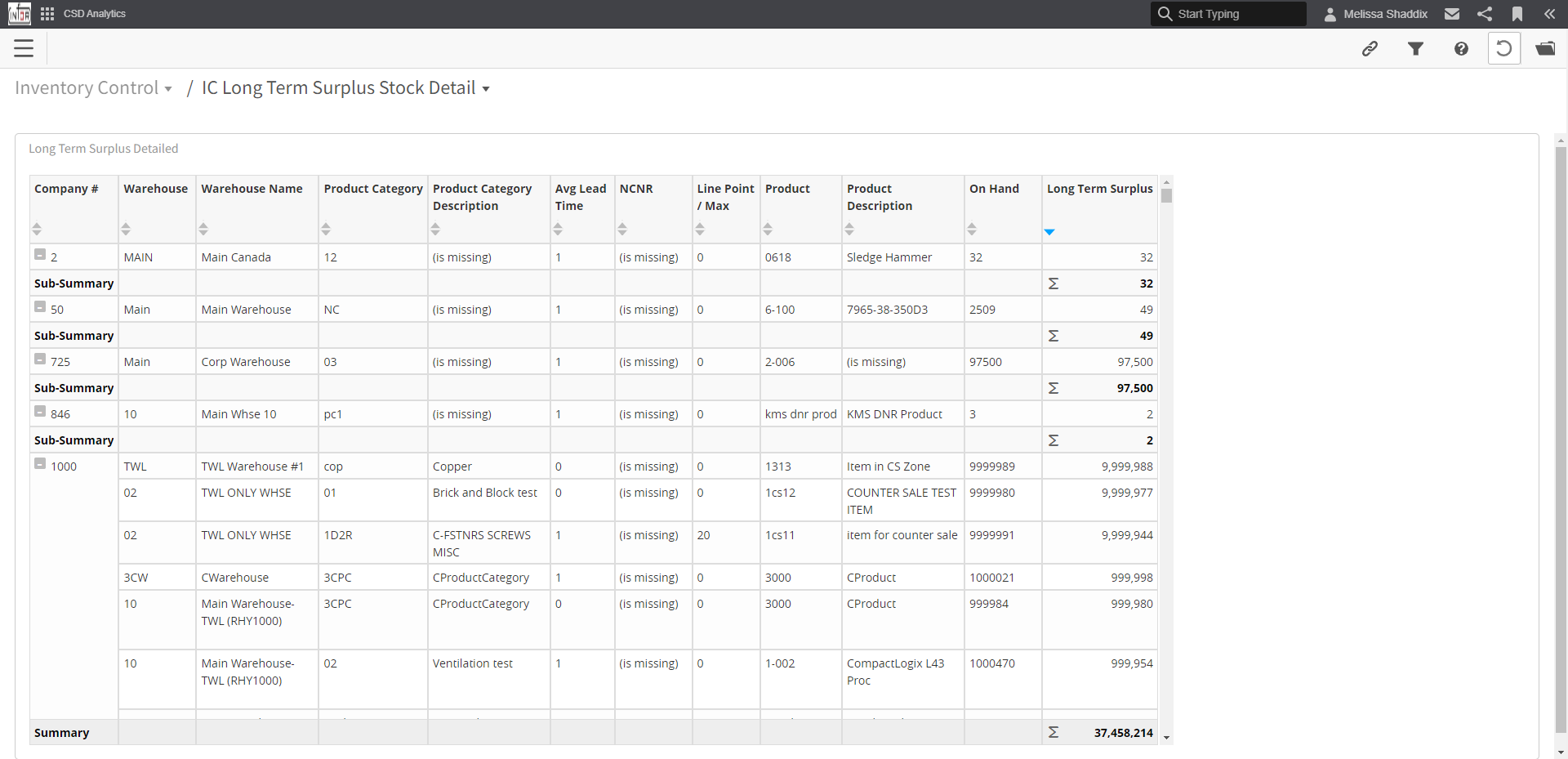Image resolution: width=1568 pixels, height=759 pixels.
Task: Open the mail envelope icon
Action: click(1452, 14)
